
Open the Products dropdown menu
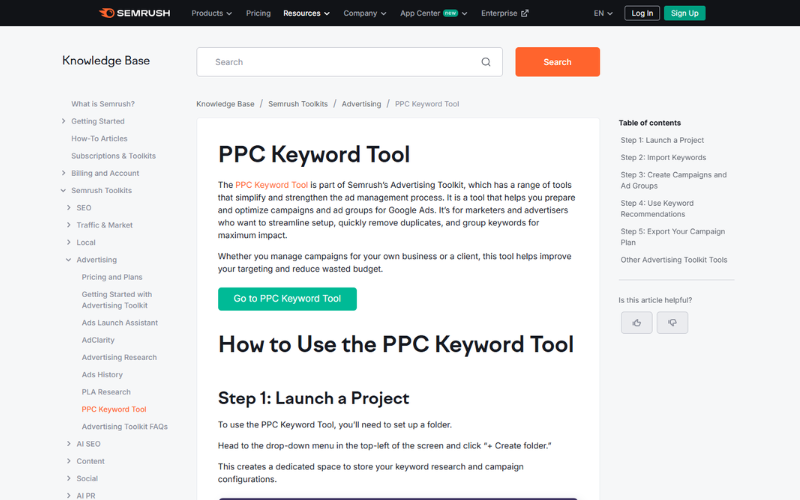tap(211, 13)
